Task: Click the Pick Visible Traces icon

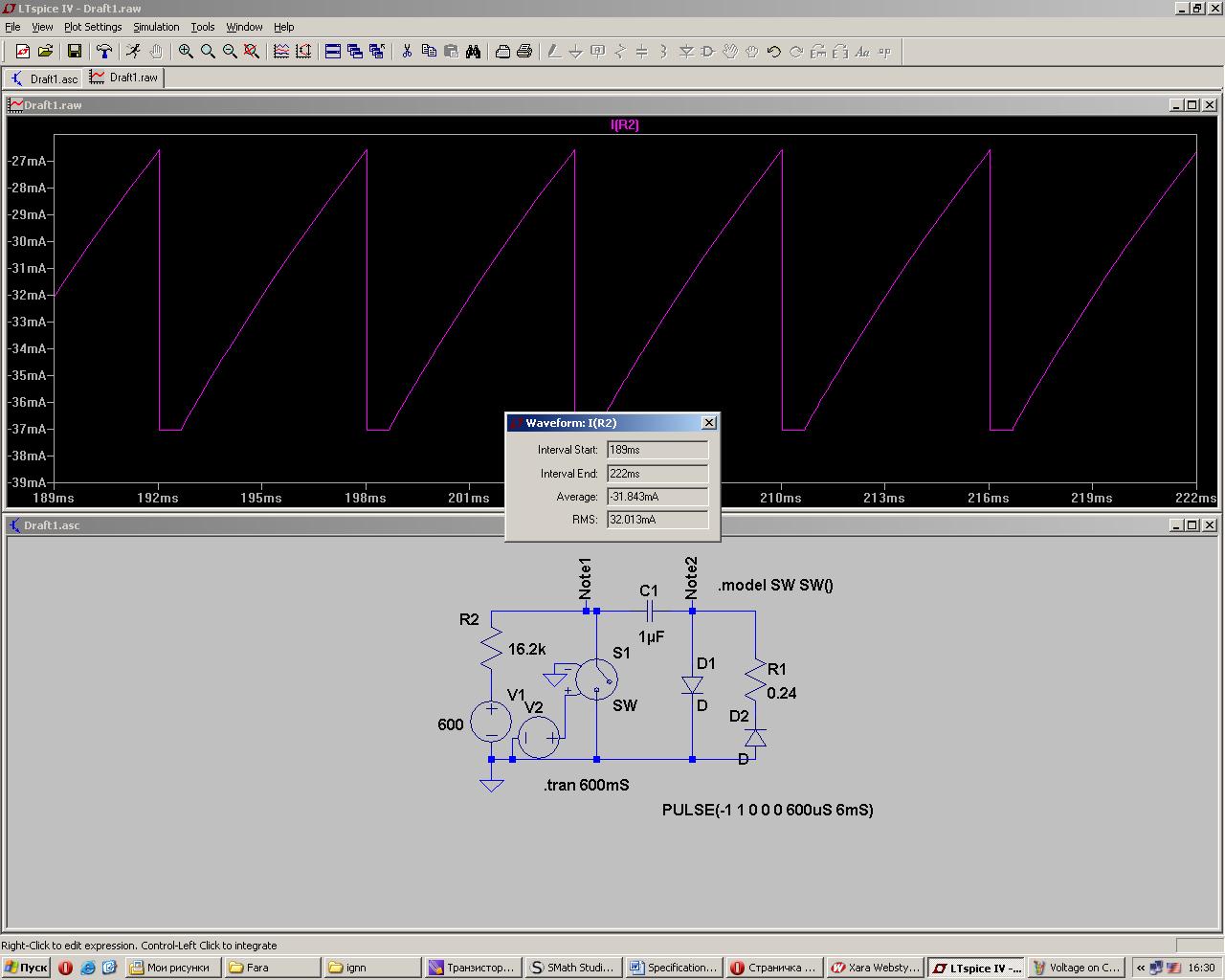Action: (281, 52)
